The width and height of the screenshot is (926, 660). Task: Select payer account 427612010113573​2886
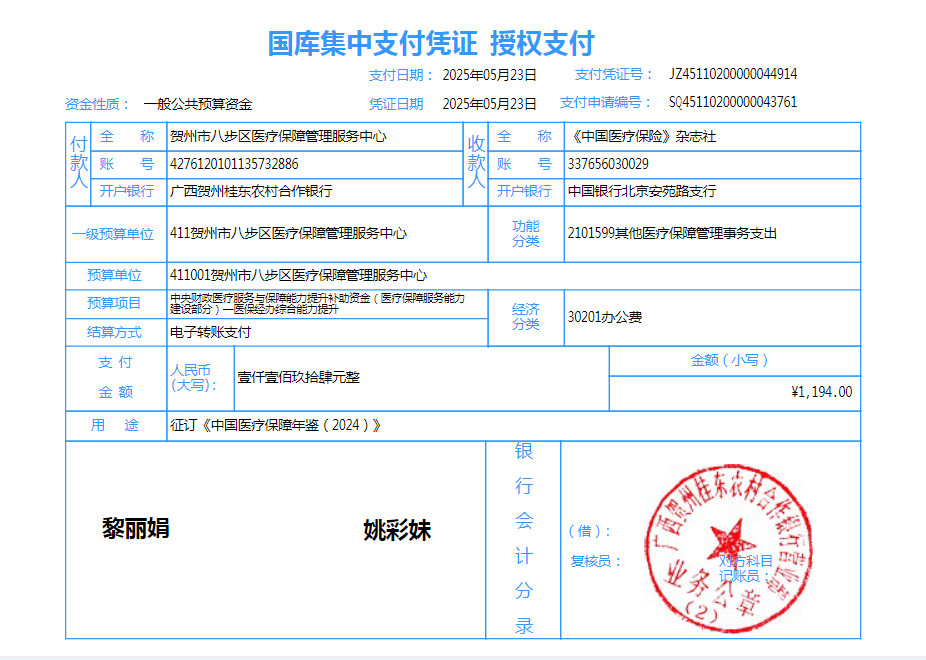[x=234, y=164]
